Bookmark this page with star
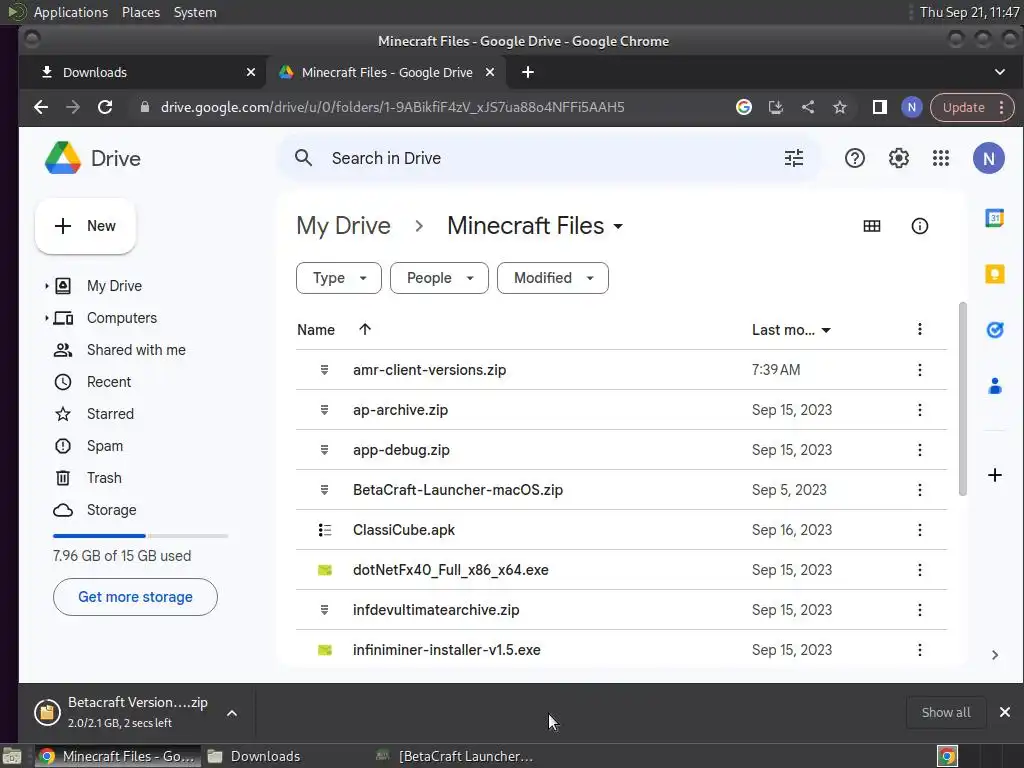Screen dimensions: 1024x768 [x=840, y=107]
